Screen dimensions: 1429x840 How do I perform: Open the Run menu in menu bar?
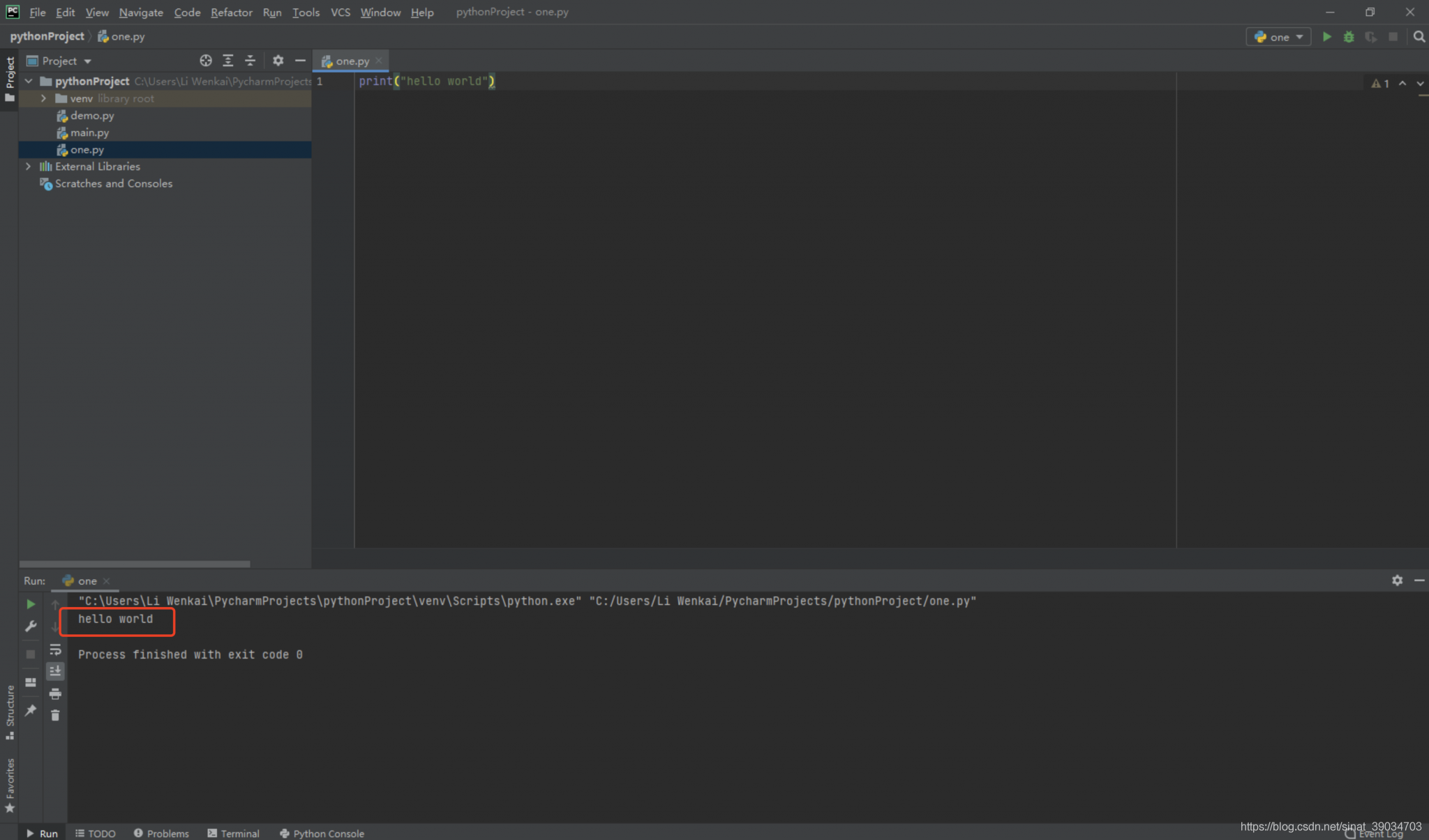(x=270, y=11)
